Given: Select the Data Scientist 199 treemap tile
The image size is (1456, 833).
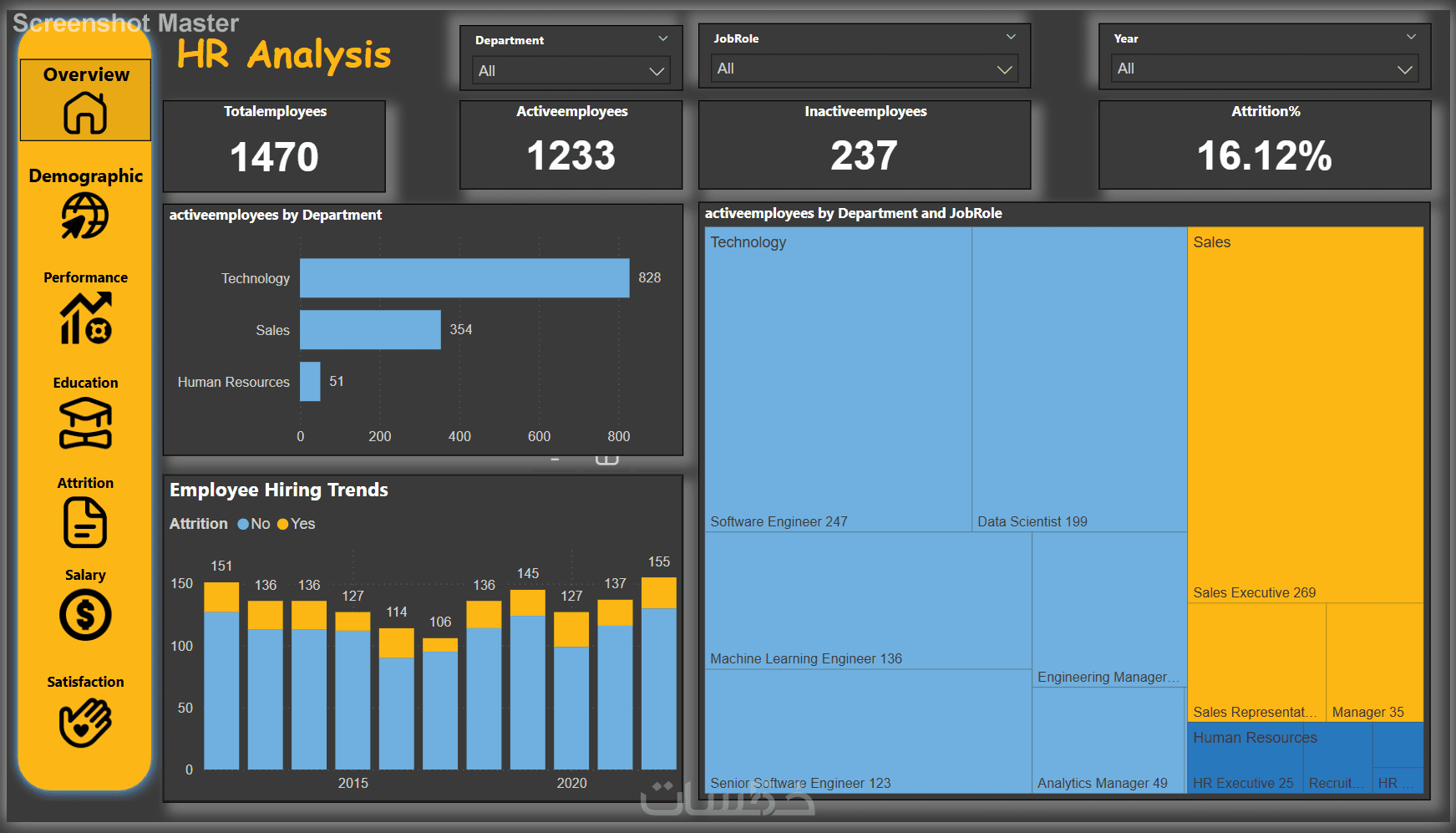Looking at the screenshot, I should (1079, 379).
